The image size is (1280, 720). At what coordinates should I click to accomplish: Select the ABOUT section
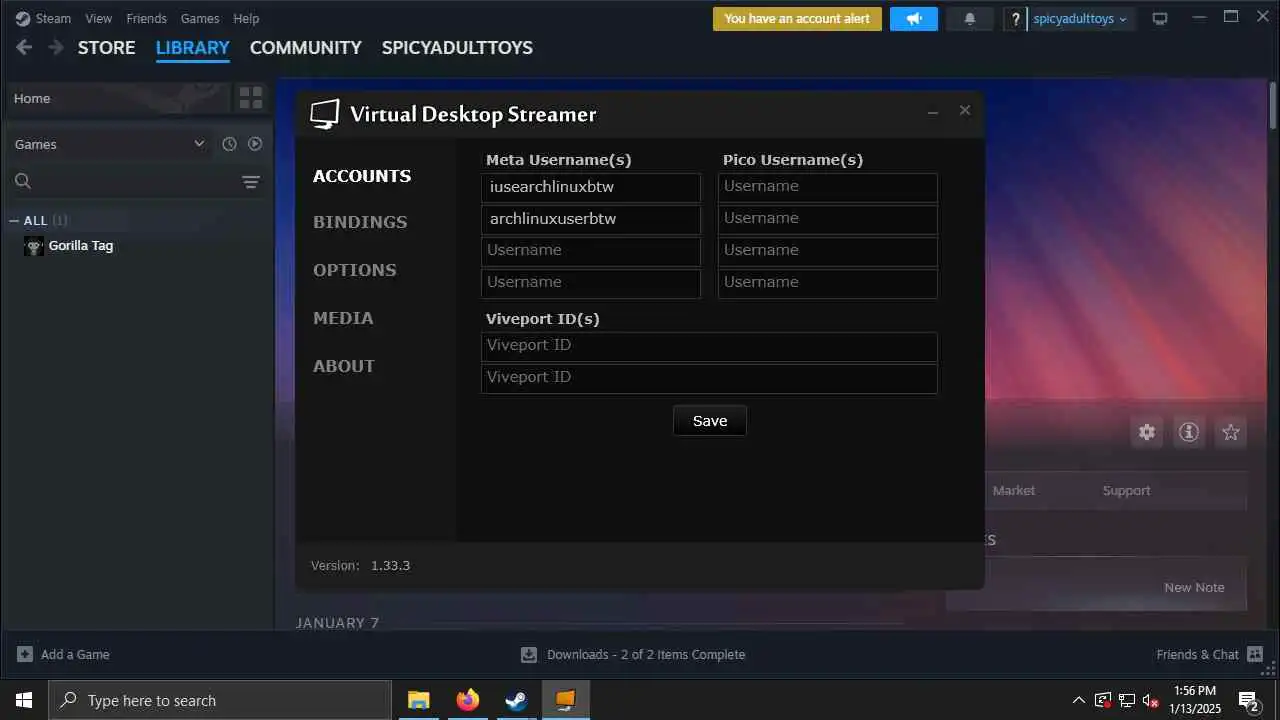coord(344,366)
